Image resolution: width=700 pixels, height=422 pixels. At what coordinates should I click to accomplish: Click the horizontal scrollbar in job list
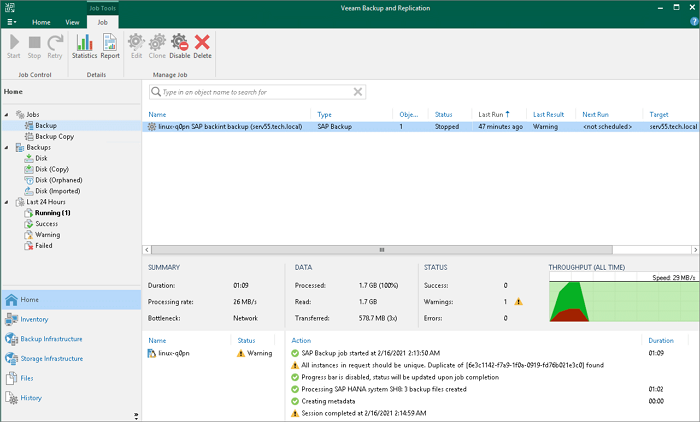(380, 249)
